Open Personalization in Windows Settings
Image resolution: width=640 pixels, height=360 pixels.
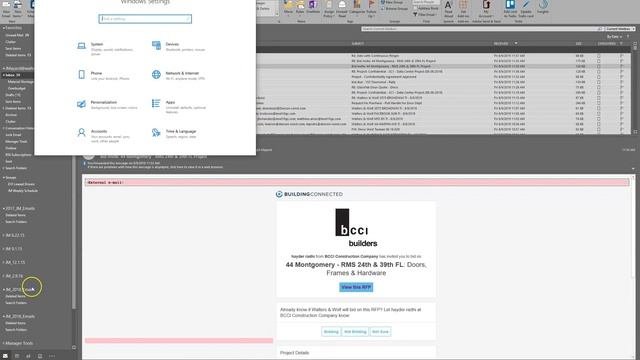click(x=107, y=105)
